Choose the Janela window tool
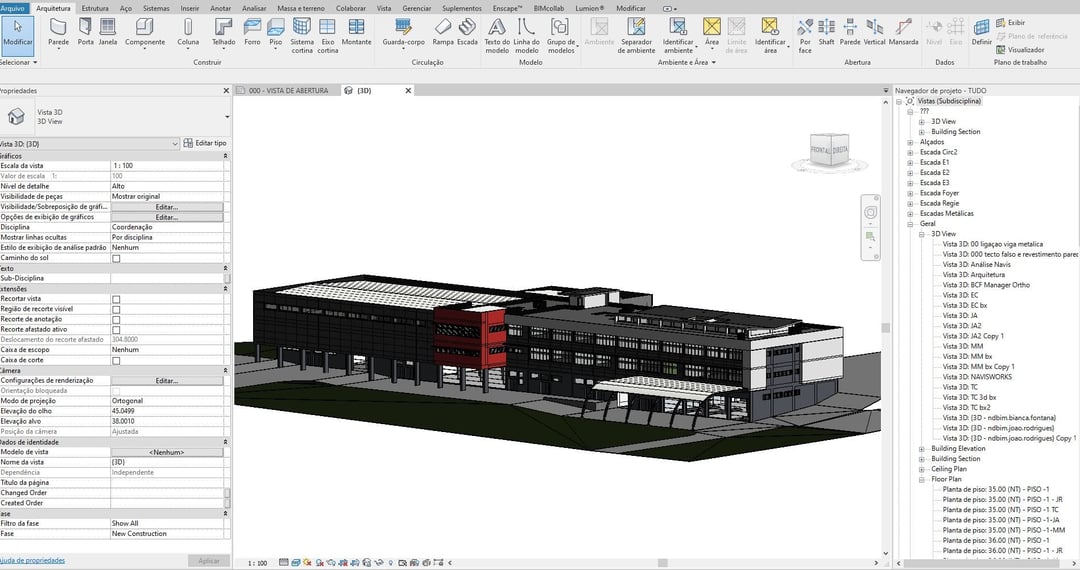The image size is (1080, 570). pyautogui.click(x=107, y=32)
